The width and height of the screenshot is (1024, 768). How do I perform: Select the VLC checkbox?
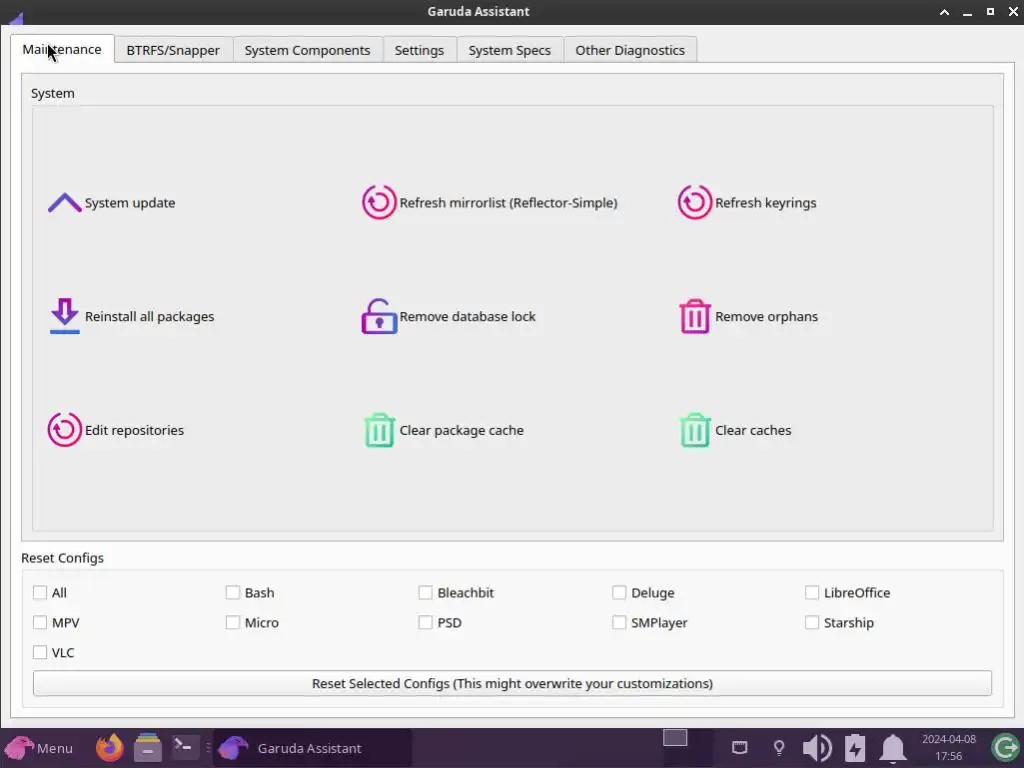[40, 652]
